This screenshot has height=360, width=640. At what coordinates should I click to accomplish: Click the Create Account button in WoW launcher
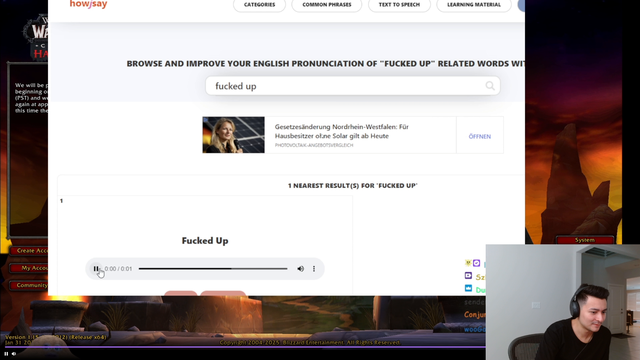pos(29,251)
